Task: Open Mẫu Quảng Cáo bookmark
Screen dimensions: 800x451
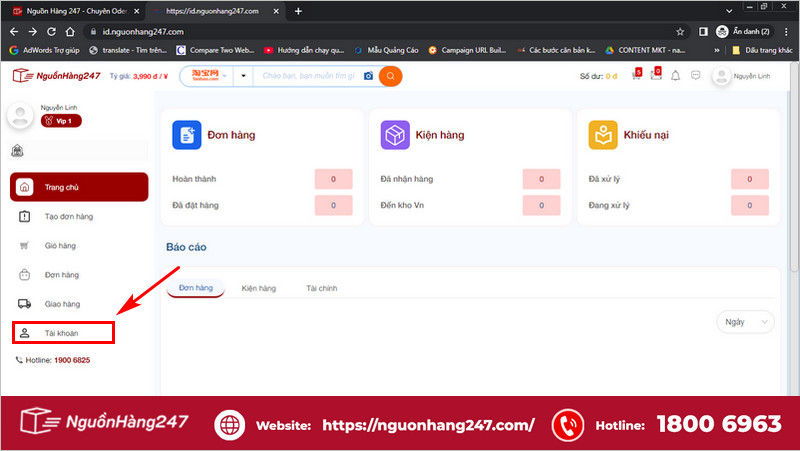Action: [x=386, y=50]
